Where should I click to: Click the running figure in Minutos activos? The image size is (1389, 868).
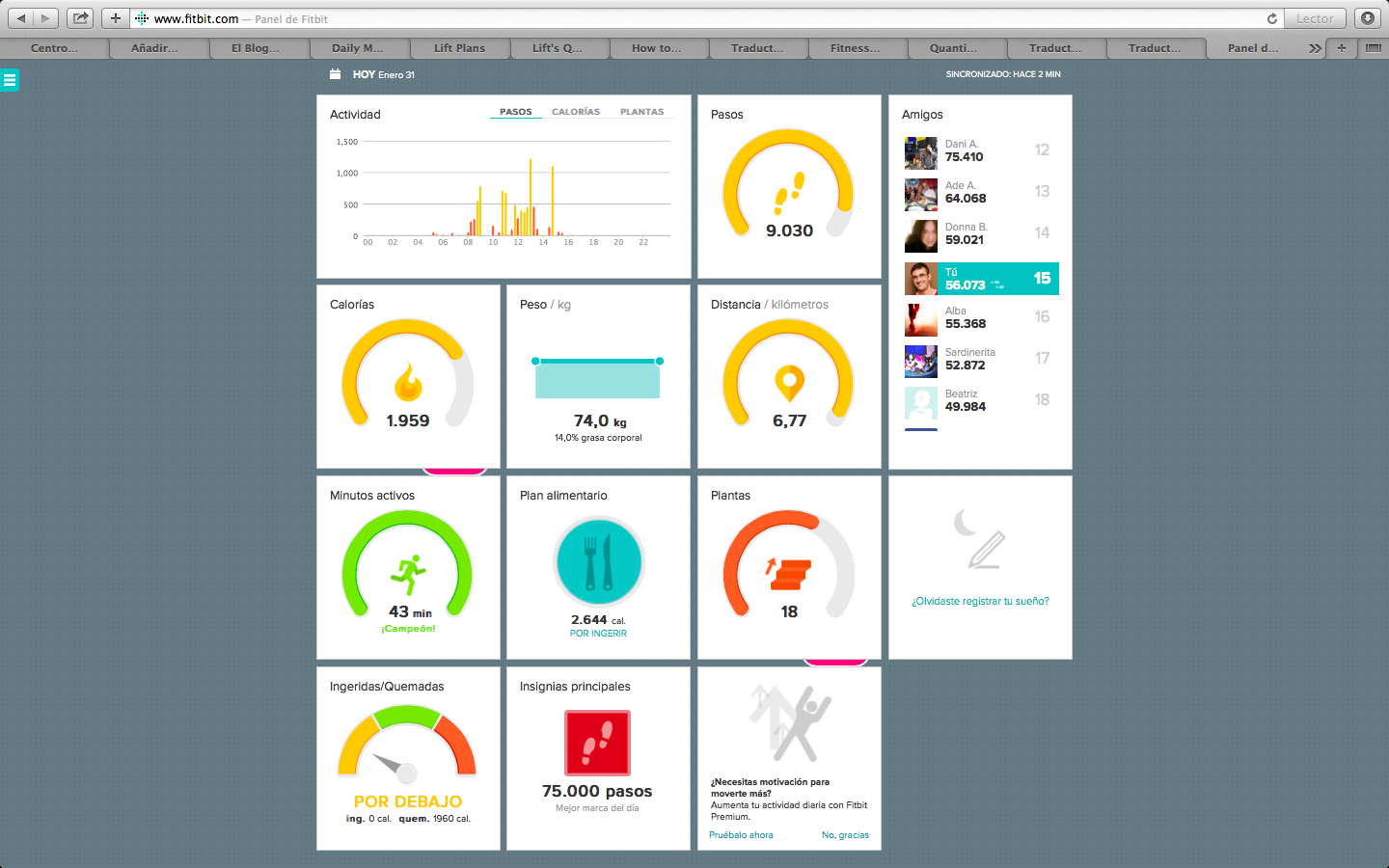408,574
